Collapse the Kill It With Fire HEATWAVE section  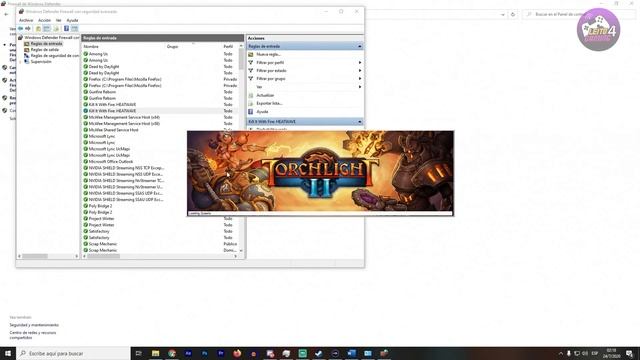point(360,122)
